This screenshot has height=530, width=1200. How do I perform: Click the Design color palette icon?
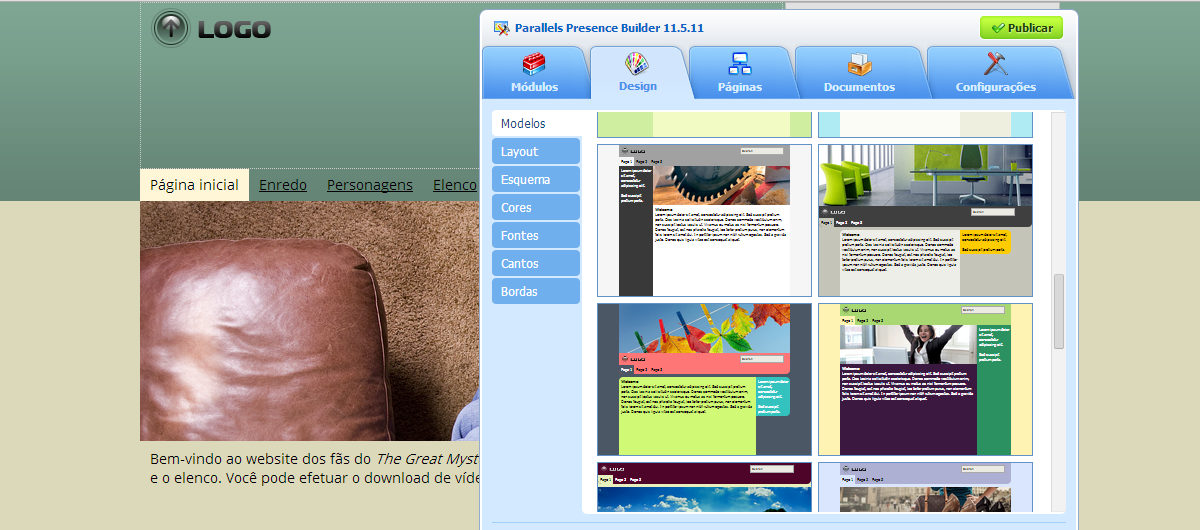637,65
